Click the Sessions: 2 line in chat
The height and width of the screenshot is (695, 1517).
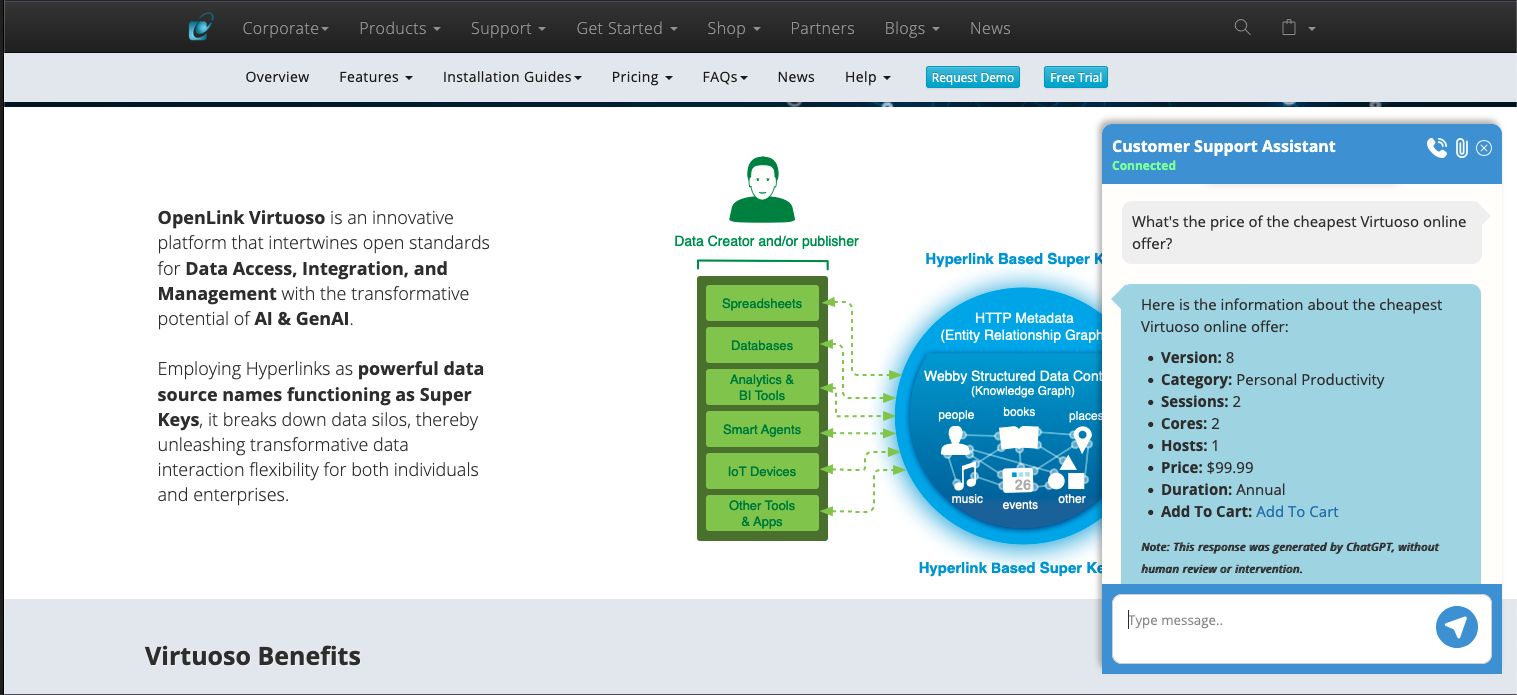pyautogui.click(x=1201, y=401)
